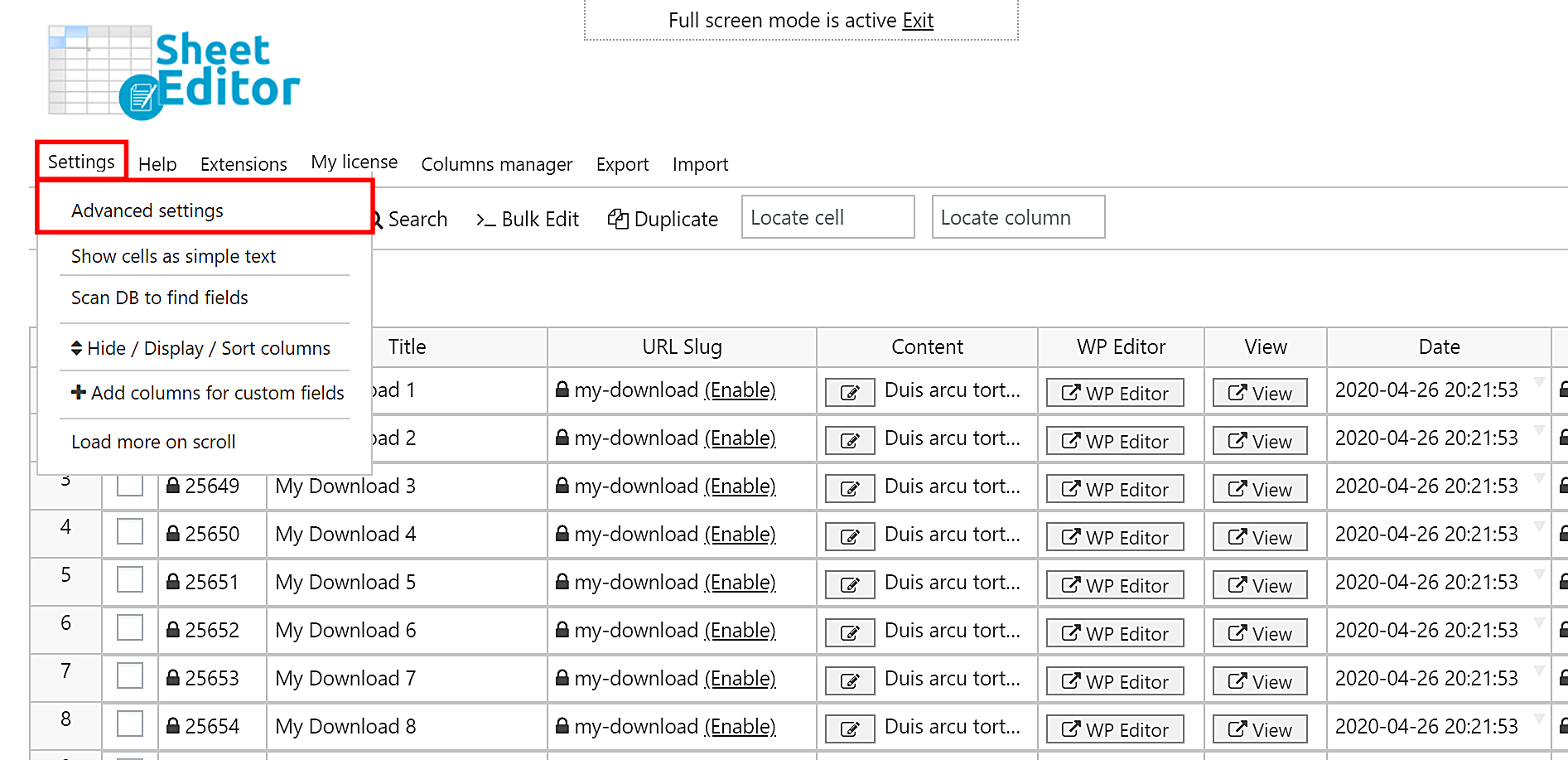Check the row checkbox for My Download 6
This screenshot has width=1568, height=760.
tap(130, 627)
